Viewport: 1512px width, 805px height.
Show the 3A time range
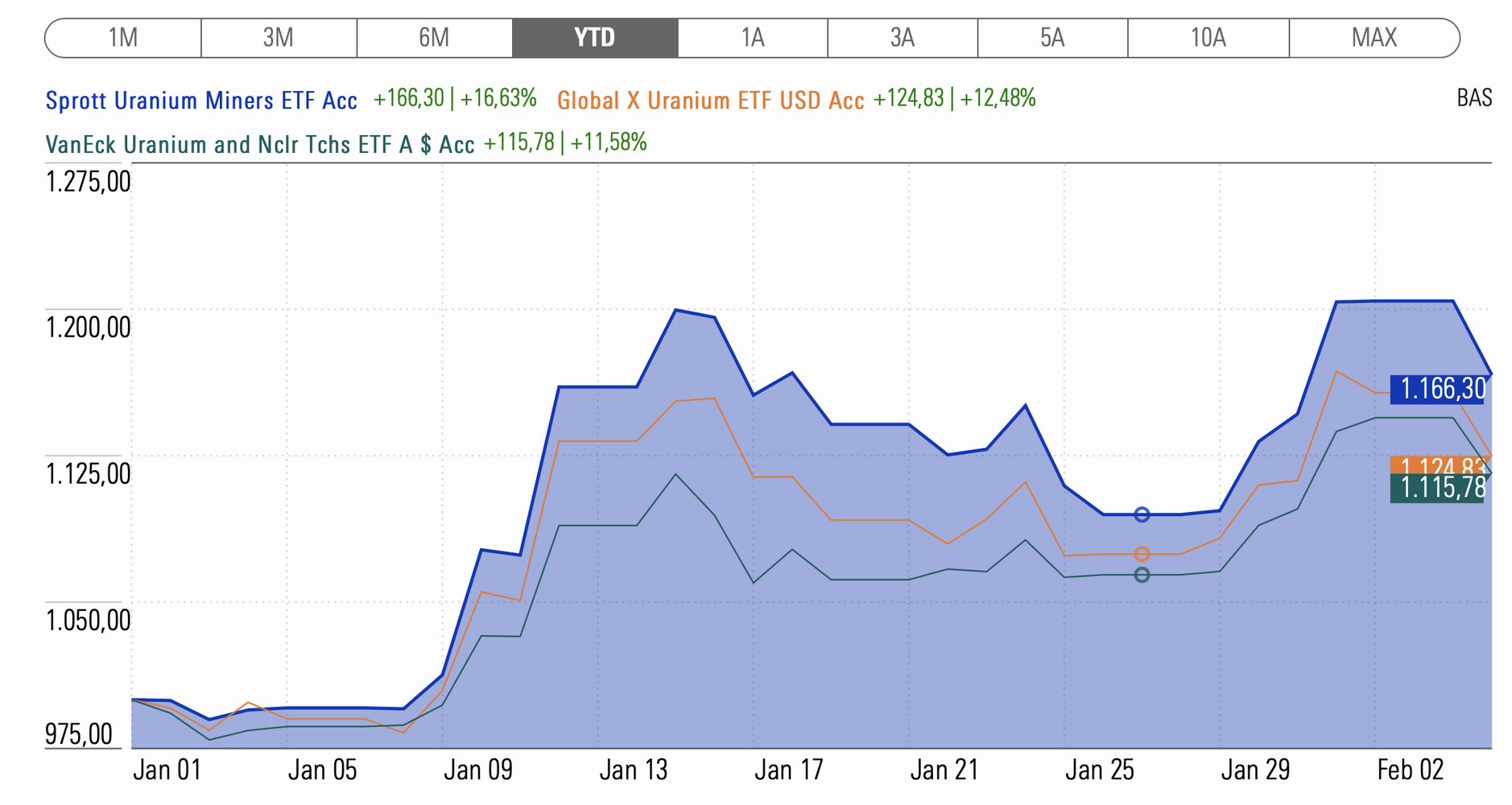903,38
